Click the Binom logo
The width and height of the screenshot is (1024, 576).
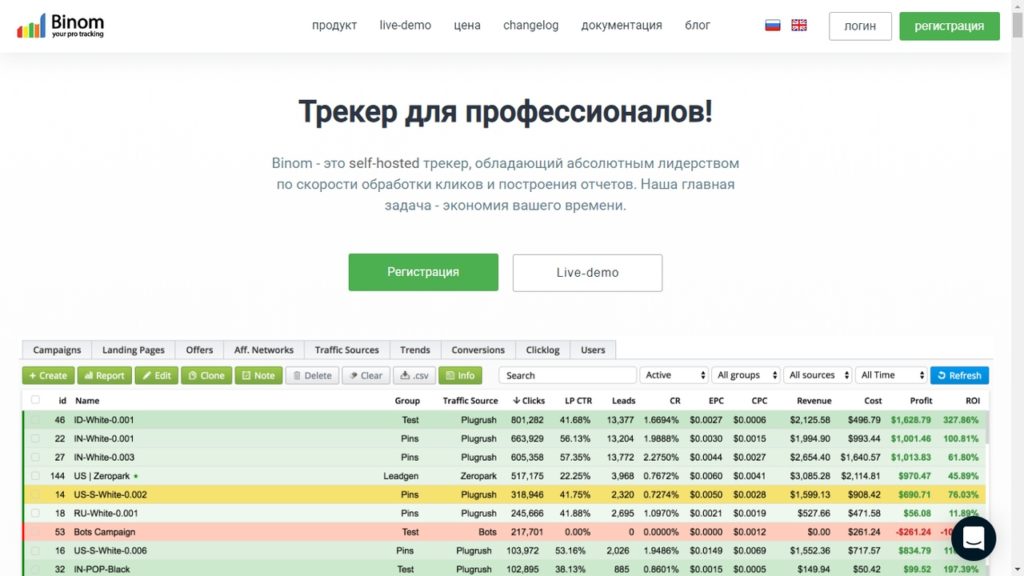60,26
